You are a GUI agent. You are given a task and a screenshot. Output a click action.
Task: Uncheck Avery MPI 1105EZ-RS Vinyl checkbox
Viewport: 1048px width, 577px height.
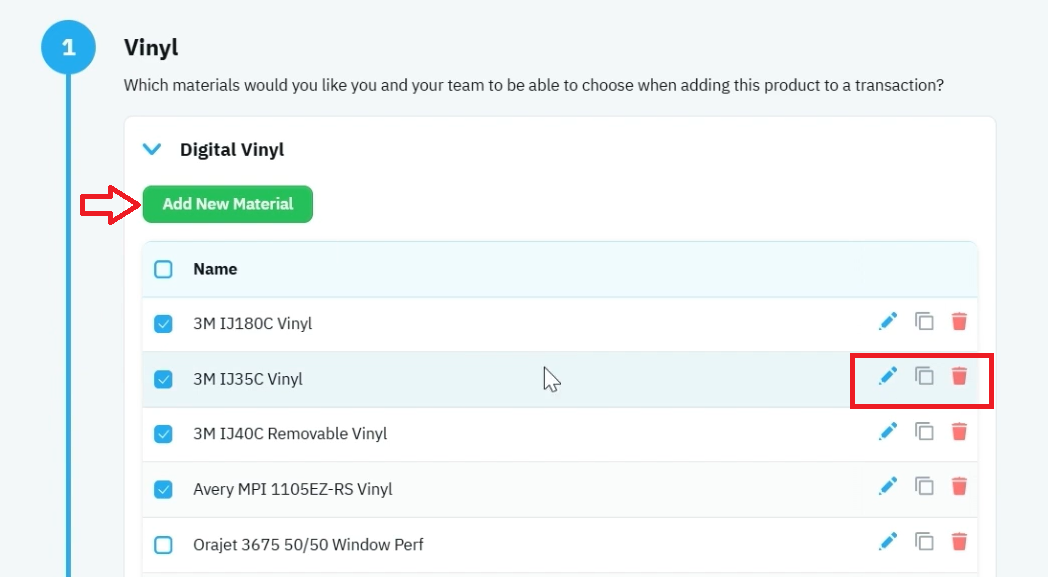(163, 489)
